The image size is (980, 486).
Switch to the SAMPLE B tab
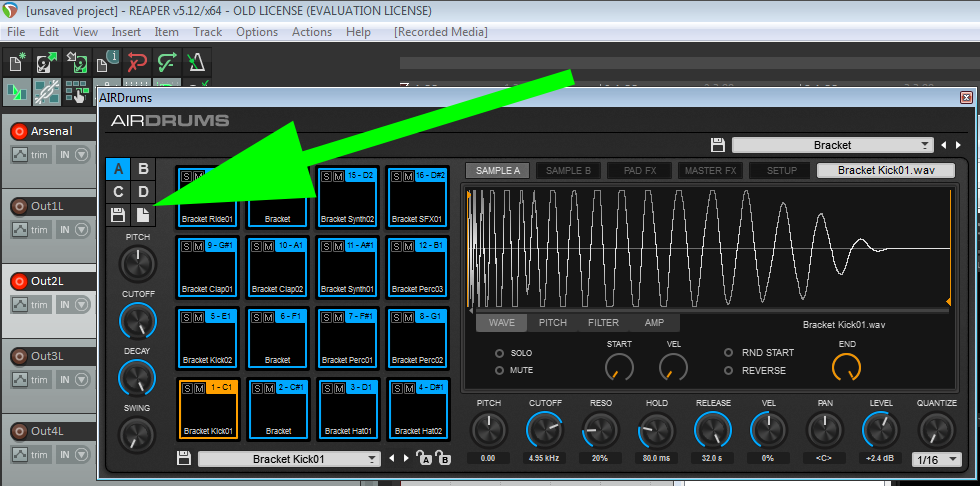click(568, 171)
